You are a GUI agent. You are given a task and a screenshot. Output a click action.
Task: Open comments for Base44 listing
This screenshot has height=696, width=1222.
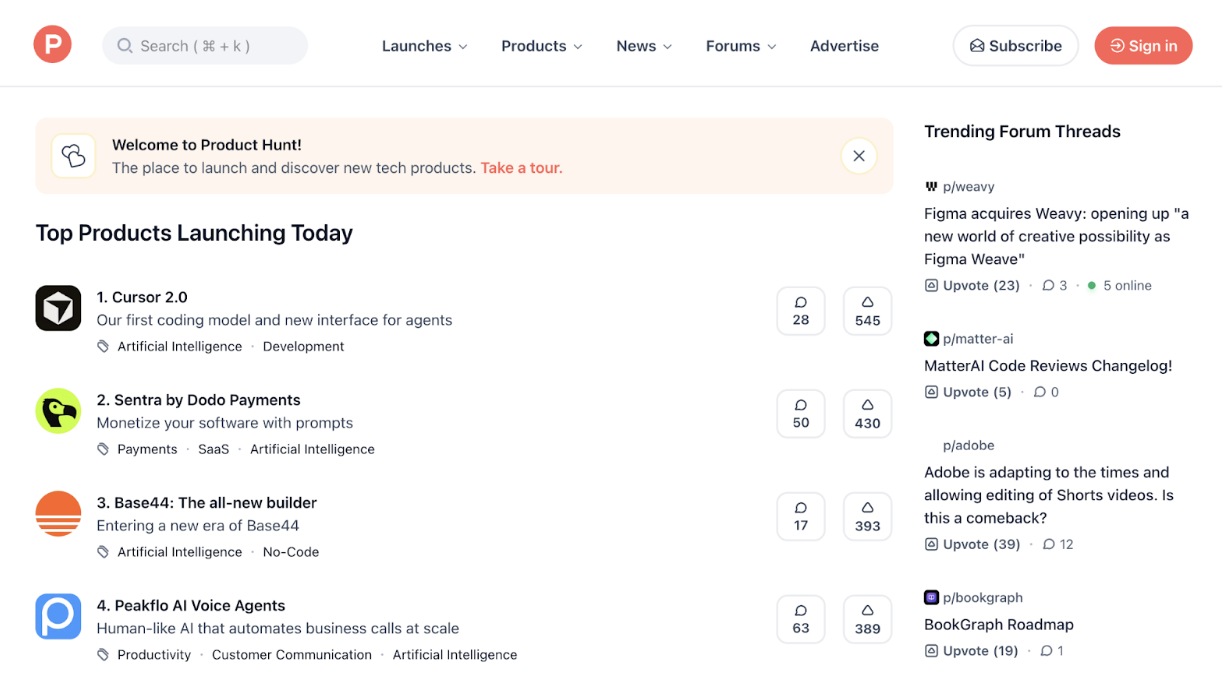pyautogui.click(x=800, y=516)
